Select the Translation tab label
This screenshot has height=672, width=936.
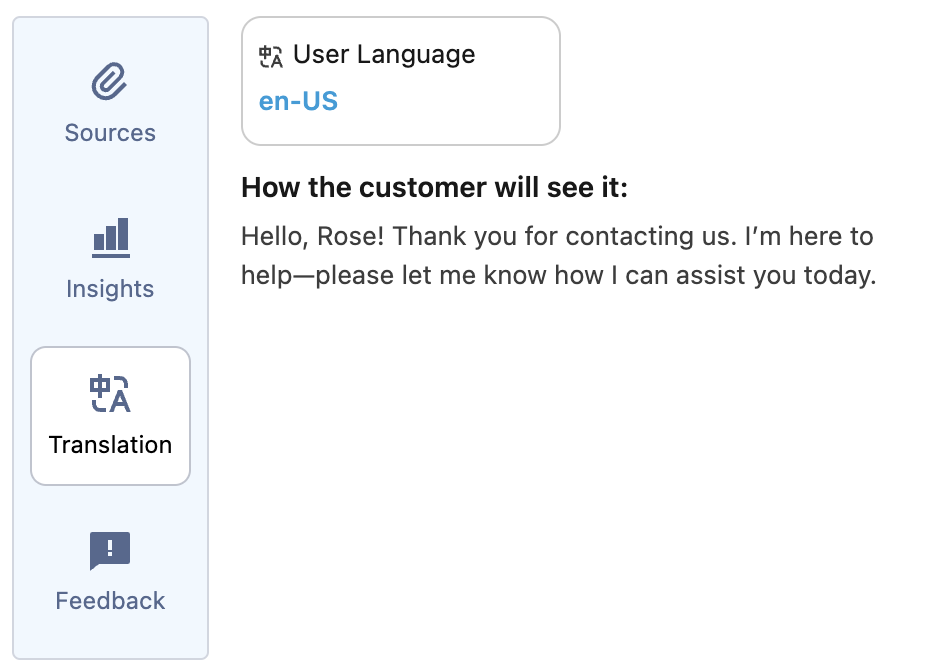(x=110, y=445)
